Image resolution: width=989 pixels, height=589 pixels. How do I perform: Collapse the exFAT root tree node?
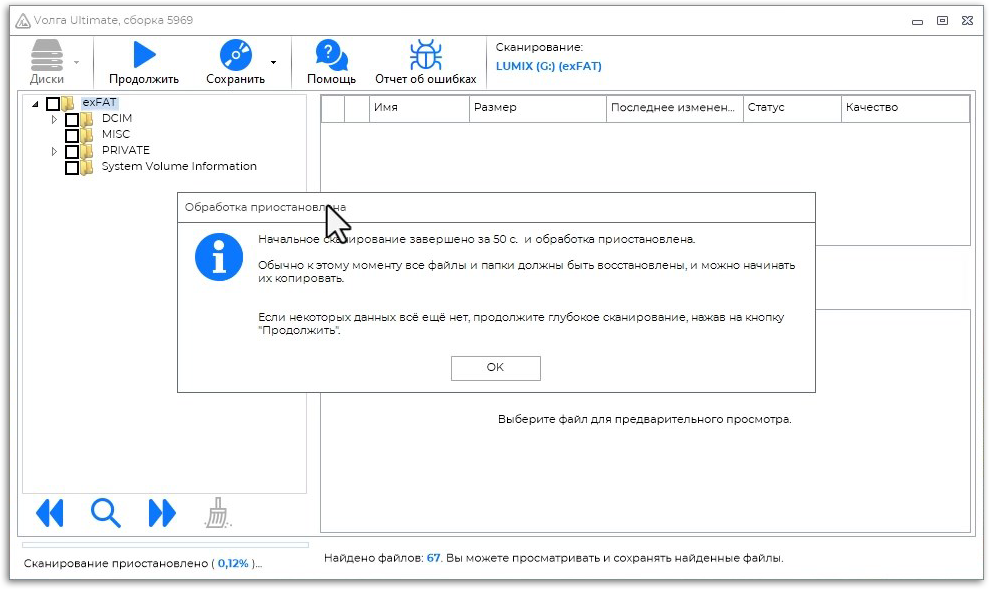pos(35,103)
